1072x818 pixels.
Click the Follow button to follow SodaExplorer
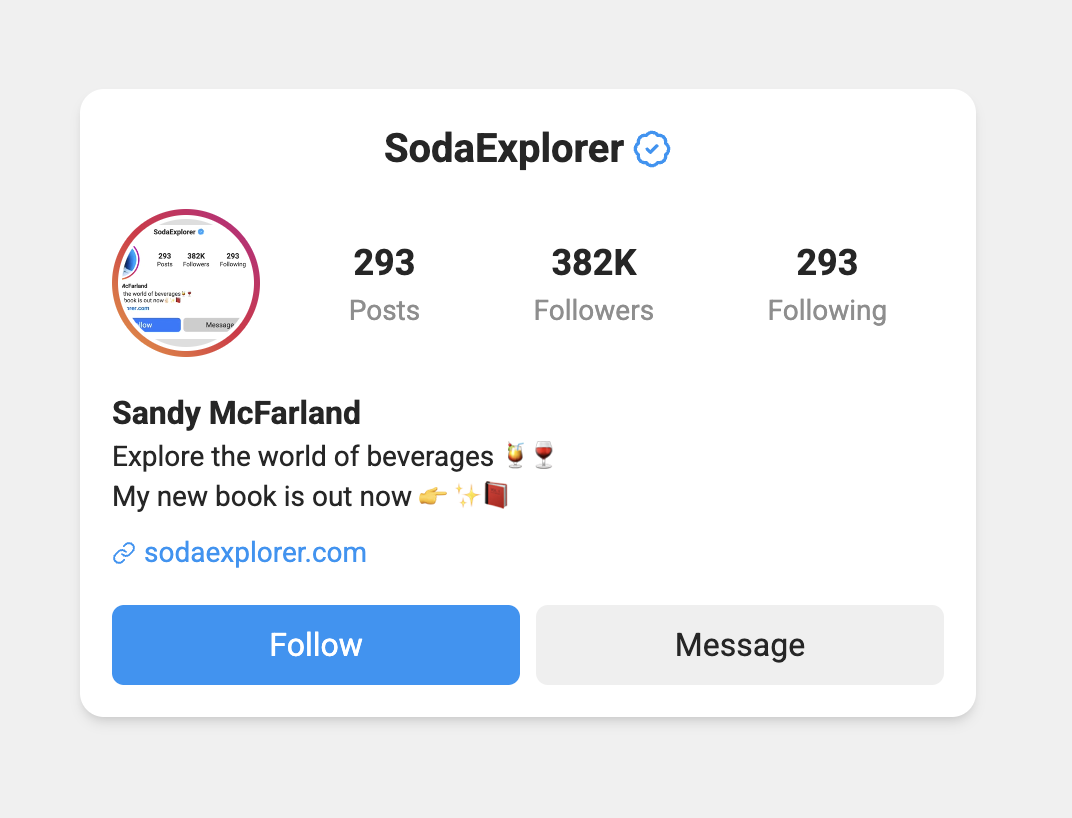tap(315, 645)
